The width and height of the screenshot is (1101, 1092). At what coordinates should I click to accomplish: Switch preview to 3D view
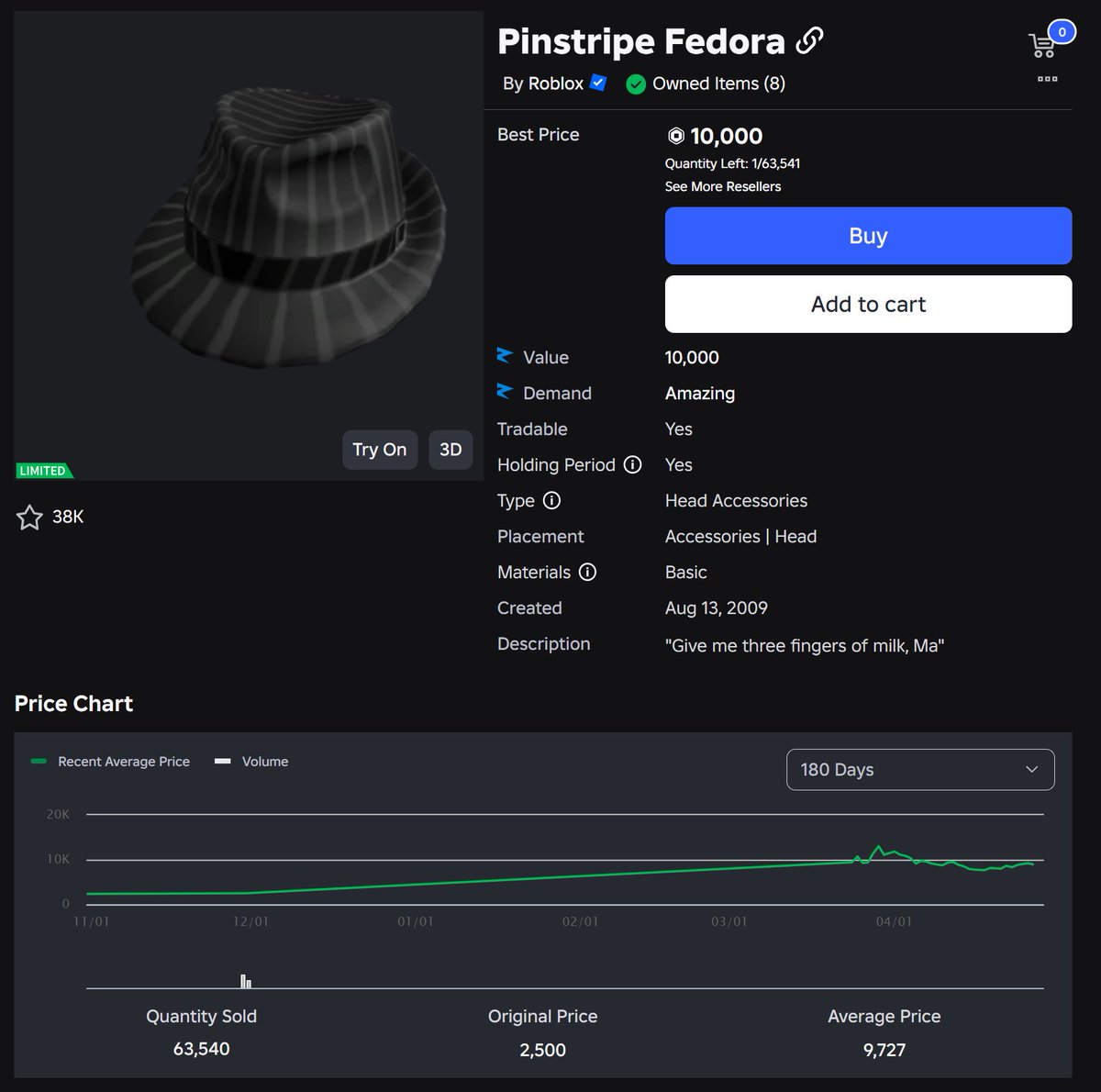click(450, 450)
